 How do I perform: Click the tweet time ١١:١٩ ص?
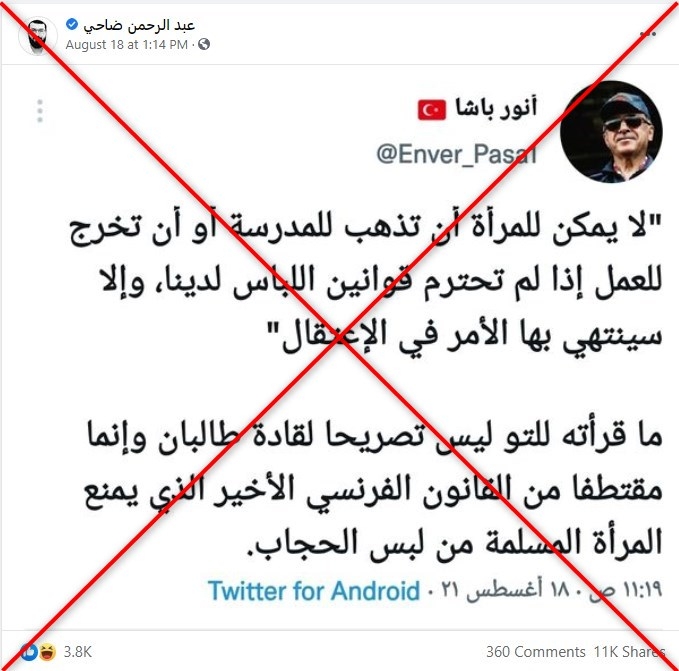(x=624, y=590)
